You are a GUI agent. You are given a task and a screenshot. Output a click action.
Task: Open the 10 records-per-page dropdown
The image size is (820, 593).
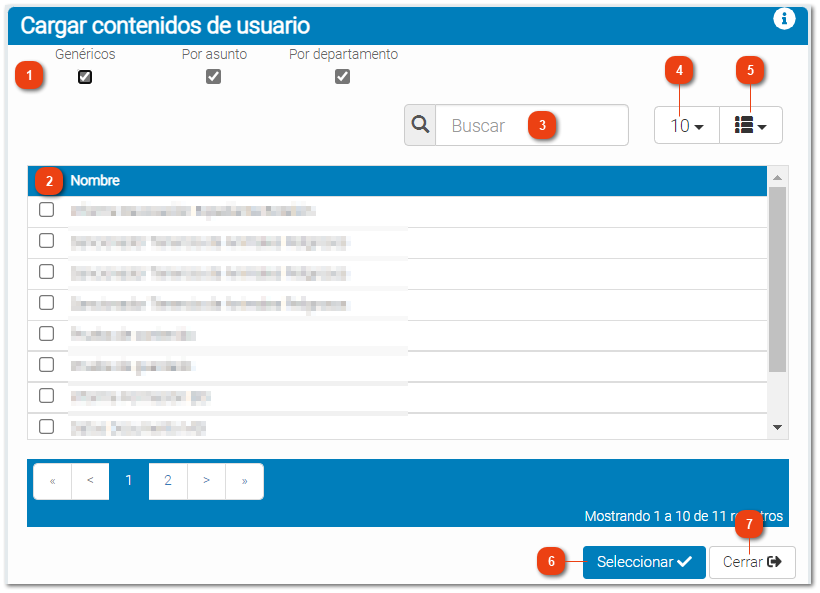pos(687,125)
